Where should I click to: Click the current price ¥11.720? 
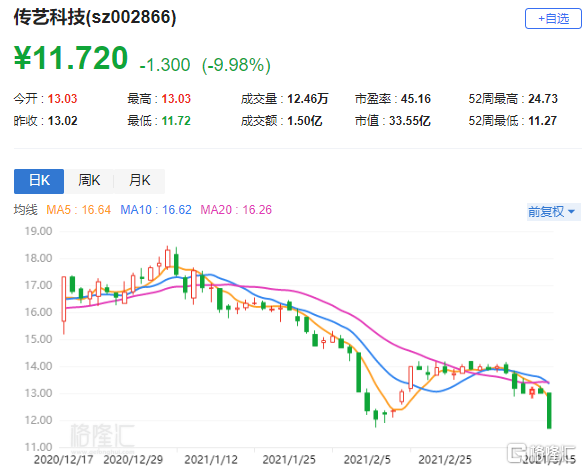71,58
